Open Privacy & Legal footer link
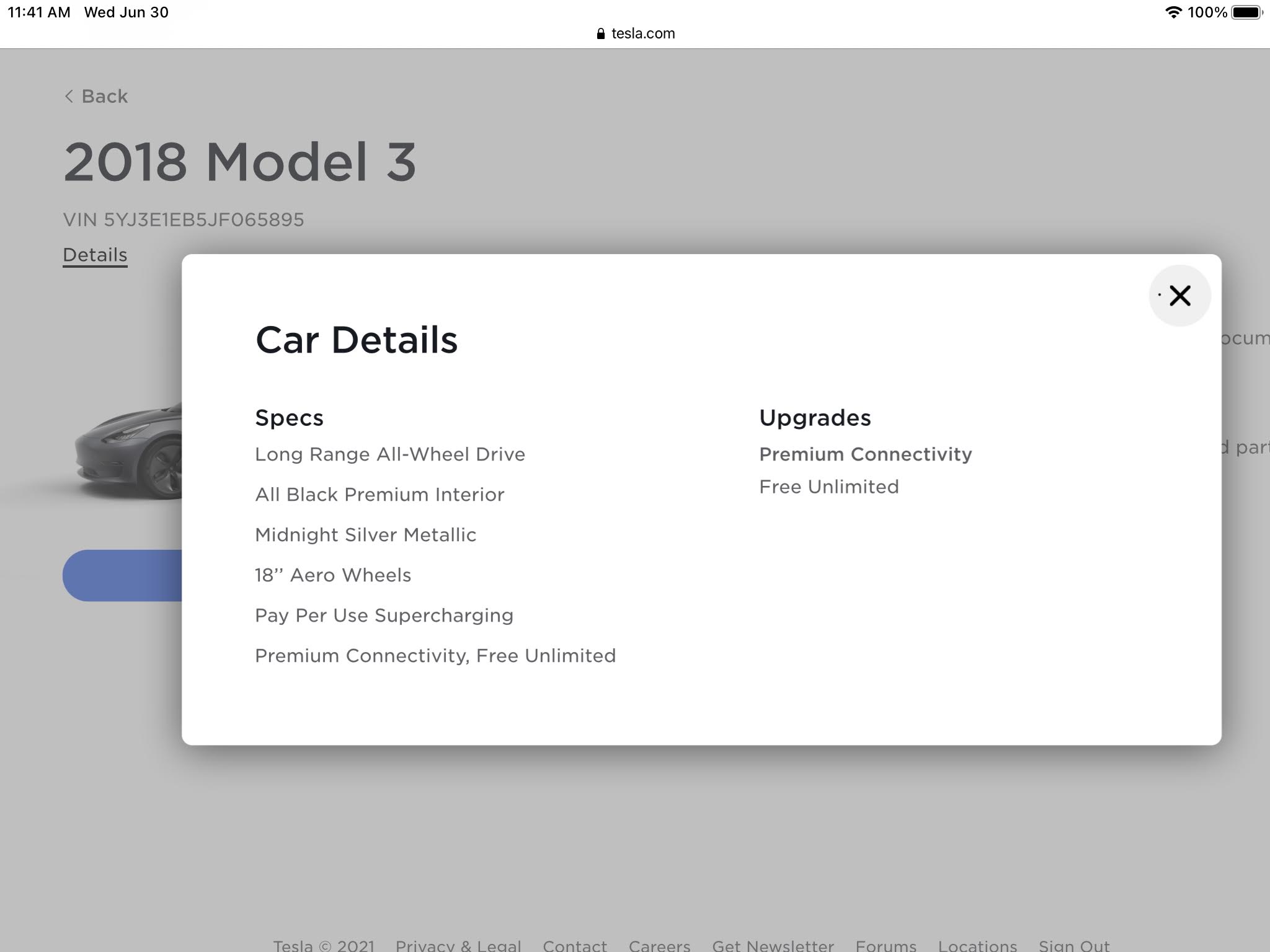Image resolution: width=1270 pixels, height=952 pixels. click(458, 945)
